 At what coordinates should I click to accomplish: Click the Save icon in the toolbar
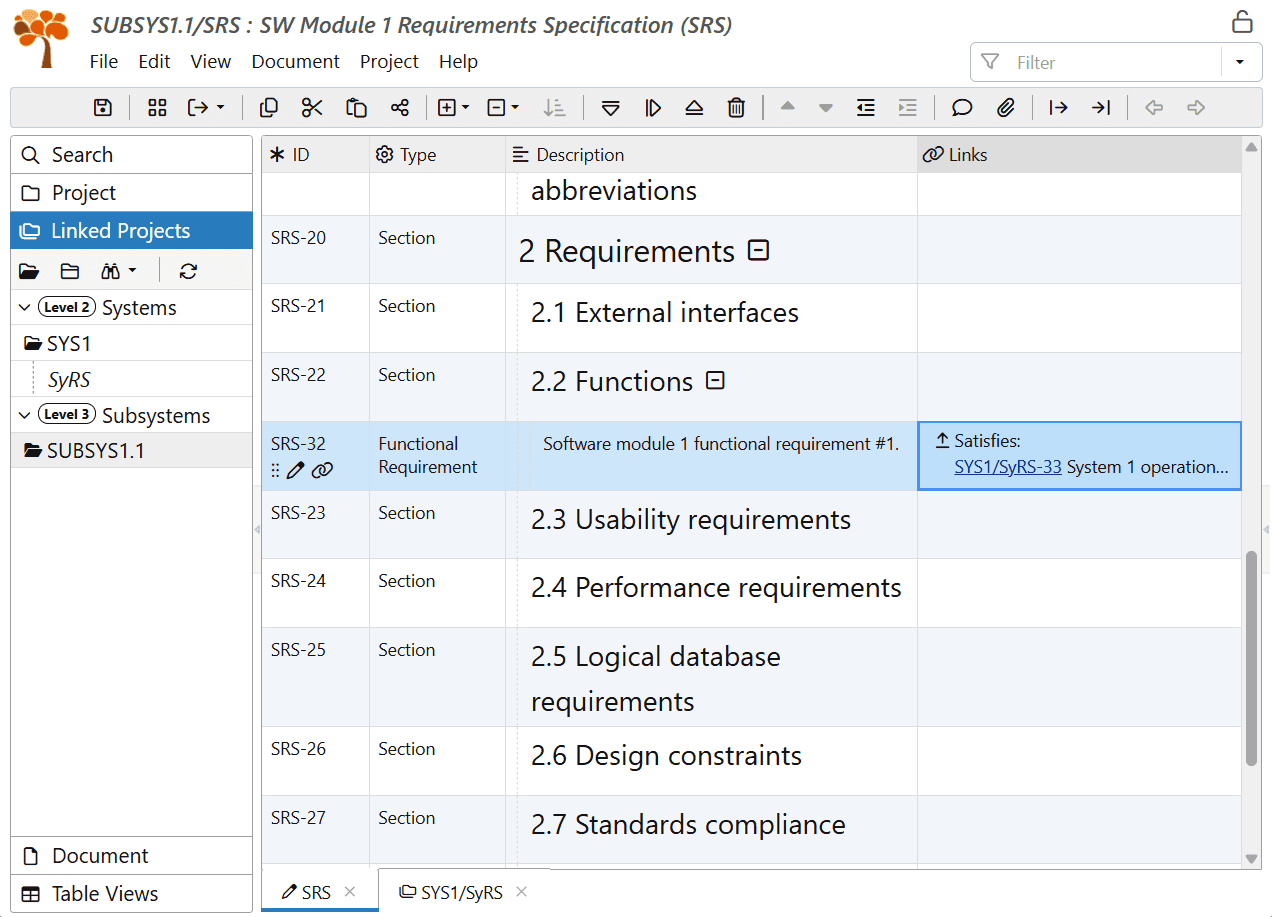[103, 108]
